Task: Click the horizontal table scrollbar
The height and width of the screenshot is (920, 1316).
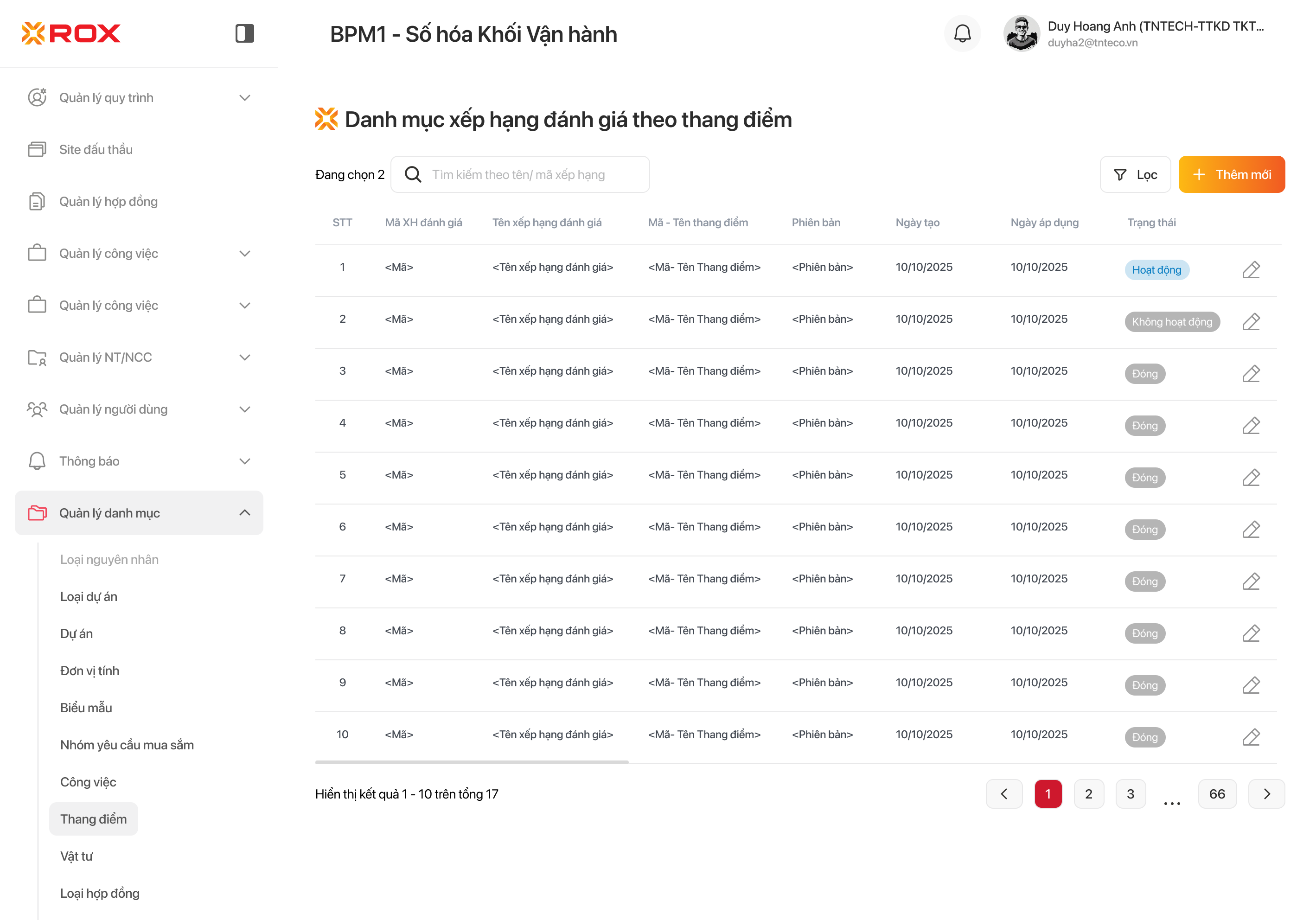Action: pos(471,762)
